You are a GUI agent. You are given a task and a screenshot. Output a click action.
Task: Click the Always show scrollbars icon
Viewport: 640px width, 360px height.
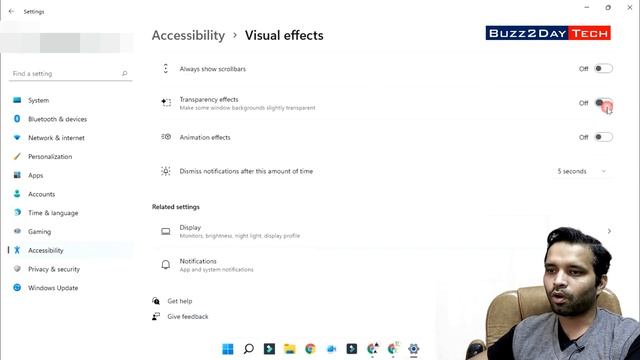[x=166, y=69]
